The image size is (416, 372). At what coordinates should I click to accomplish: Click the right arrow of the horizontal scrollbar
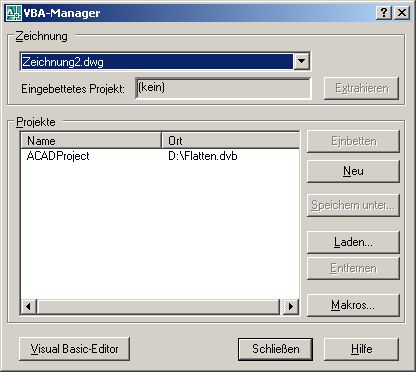pos(291,306)
